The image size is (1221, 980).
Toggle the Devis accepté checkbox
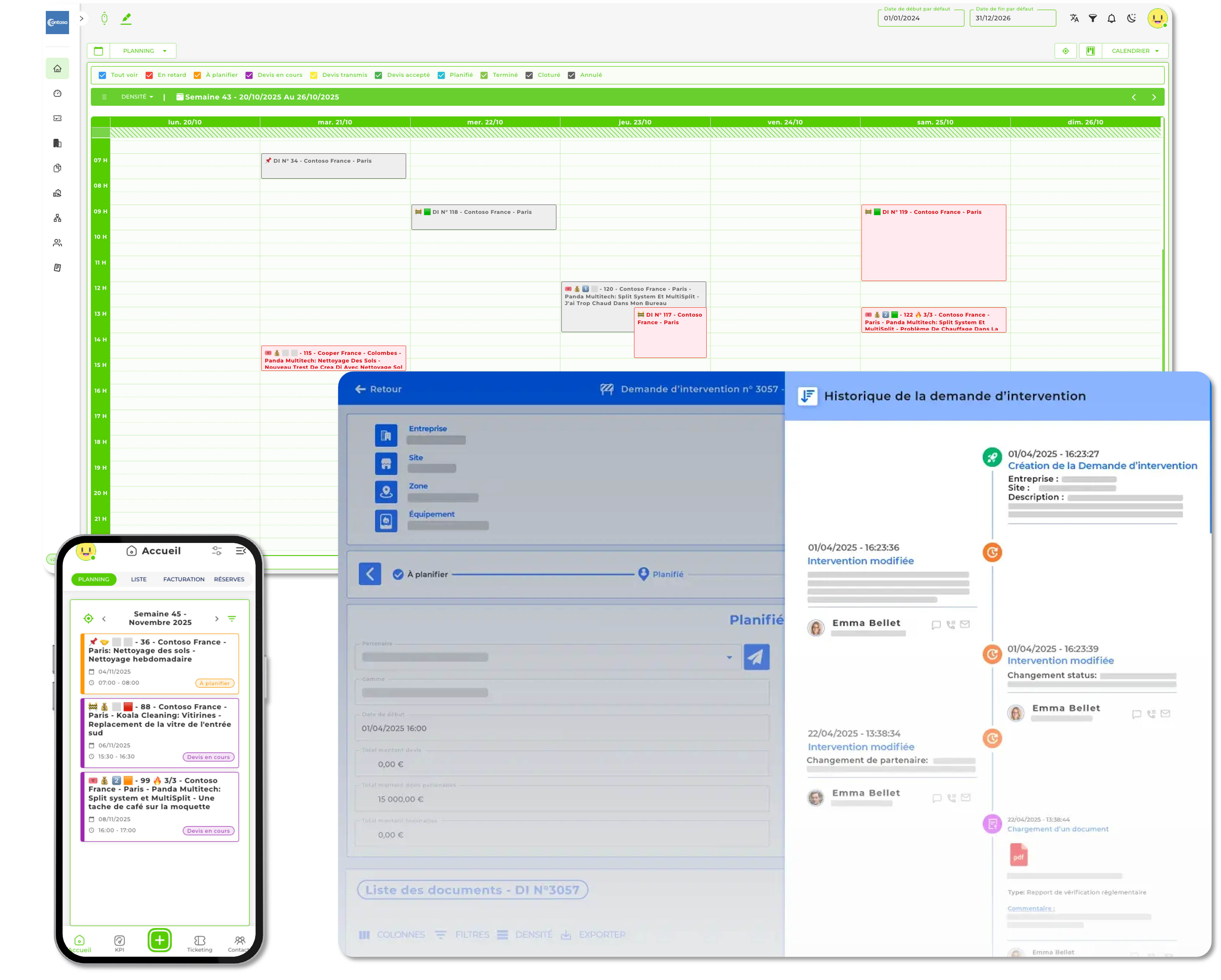pyautogui.click(x=378, y=75)
